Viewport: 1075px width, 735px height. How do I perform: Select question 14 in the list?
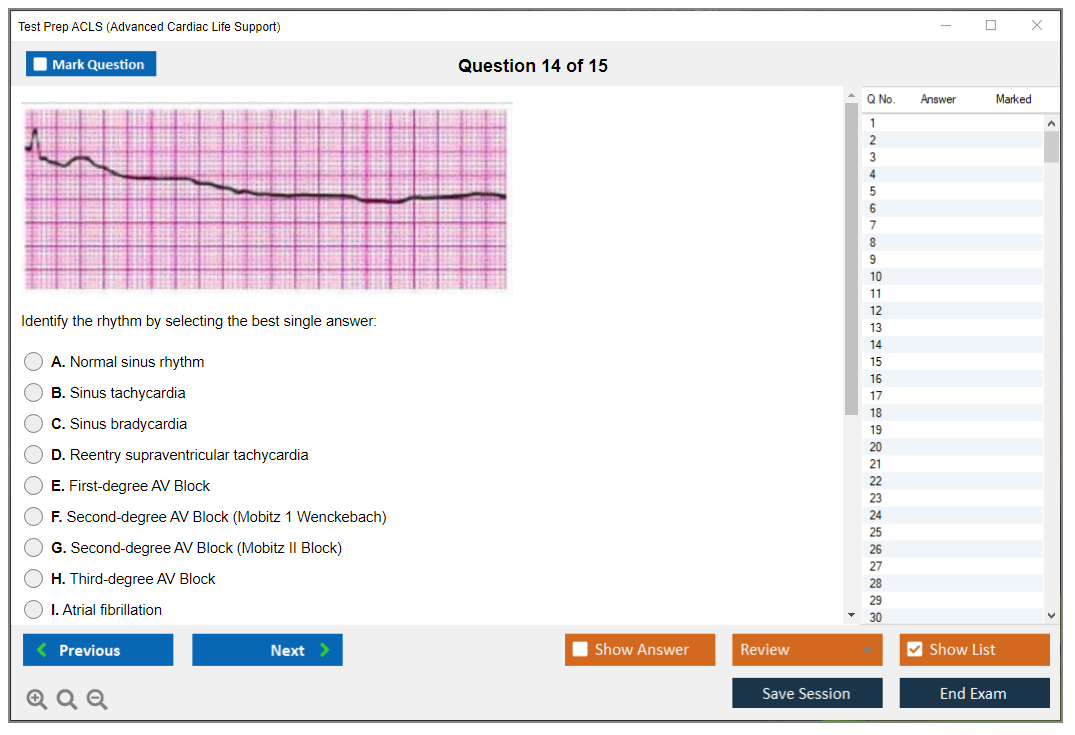click(x=876, y=345)
